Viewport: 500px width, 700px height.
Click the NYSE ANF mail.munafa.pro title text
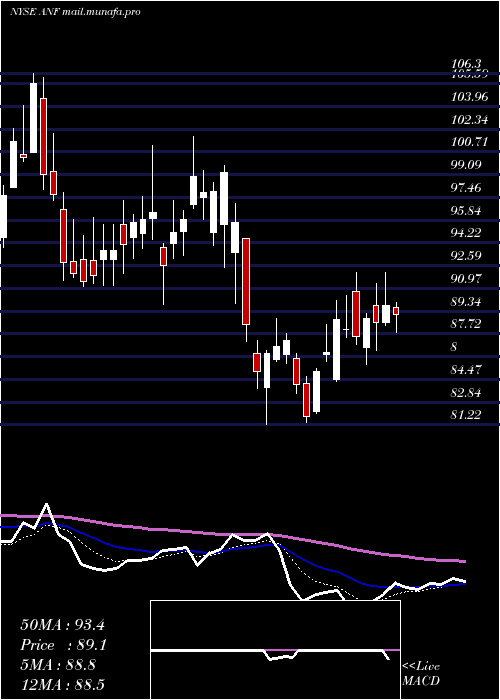click(75, 12)
